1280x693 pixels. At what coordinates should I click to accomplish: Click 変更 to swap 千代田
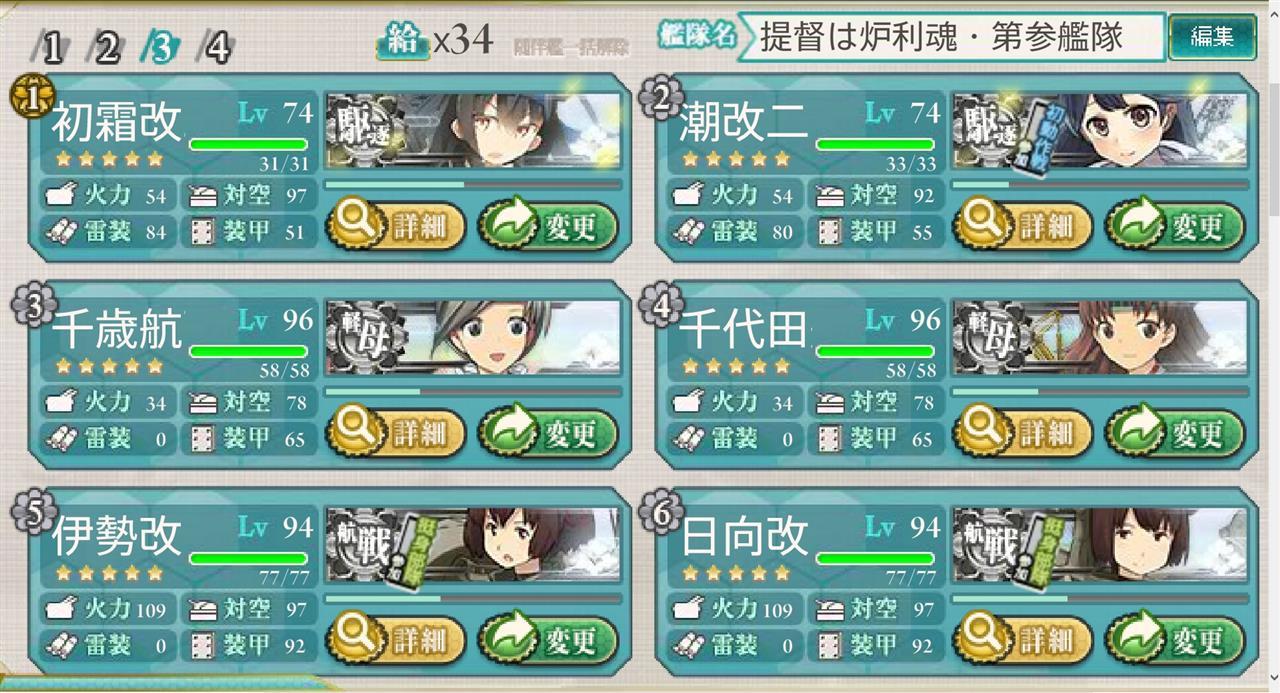[x=1175, y=434]
